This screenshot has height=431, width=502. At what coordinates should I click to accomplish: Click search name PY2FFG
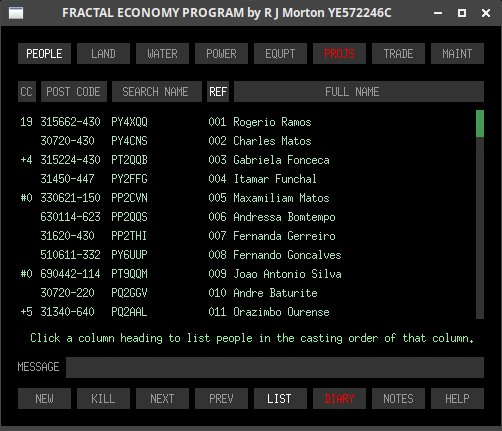tap(129, 179)
